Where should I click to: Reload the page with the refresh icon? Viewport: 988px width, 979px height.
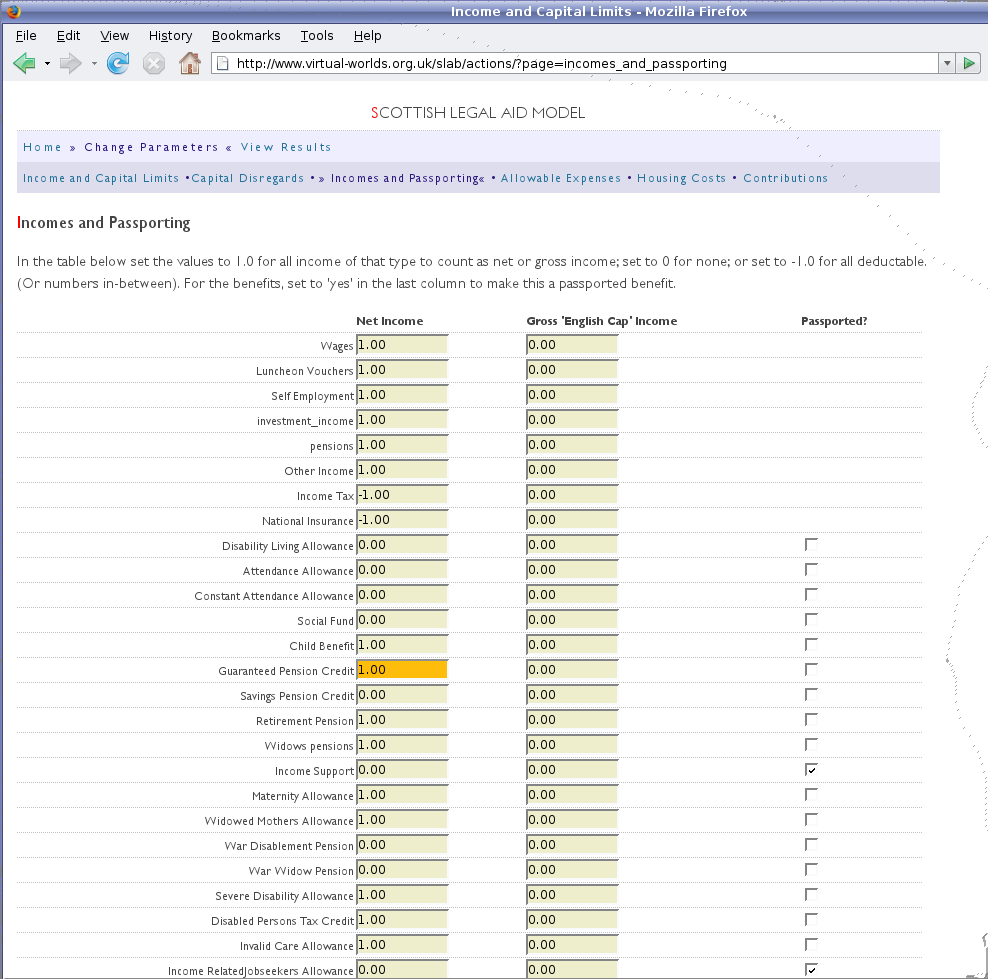pos(118,64)
